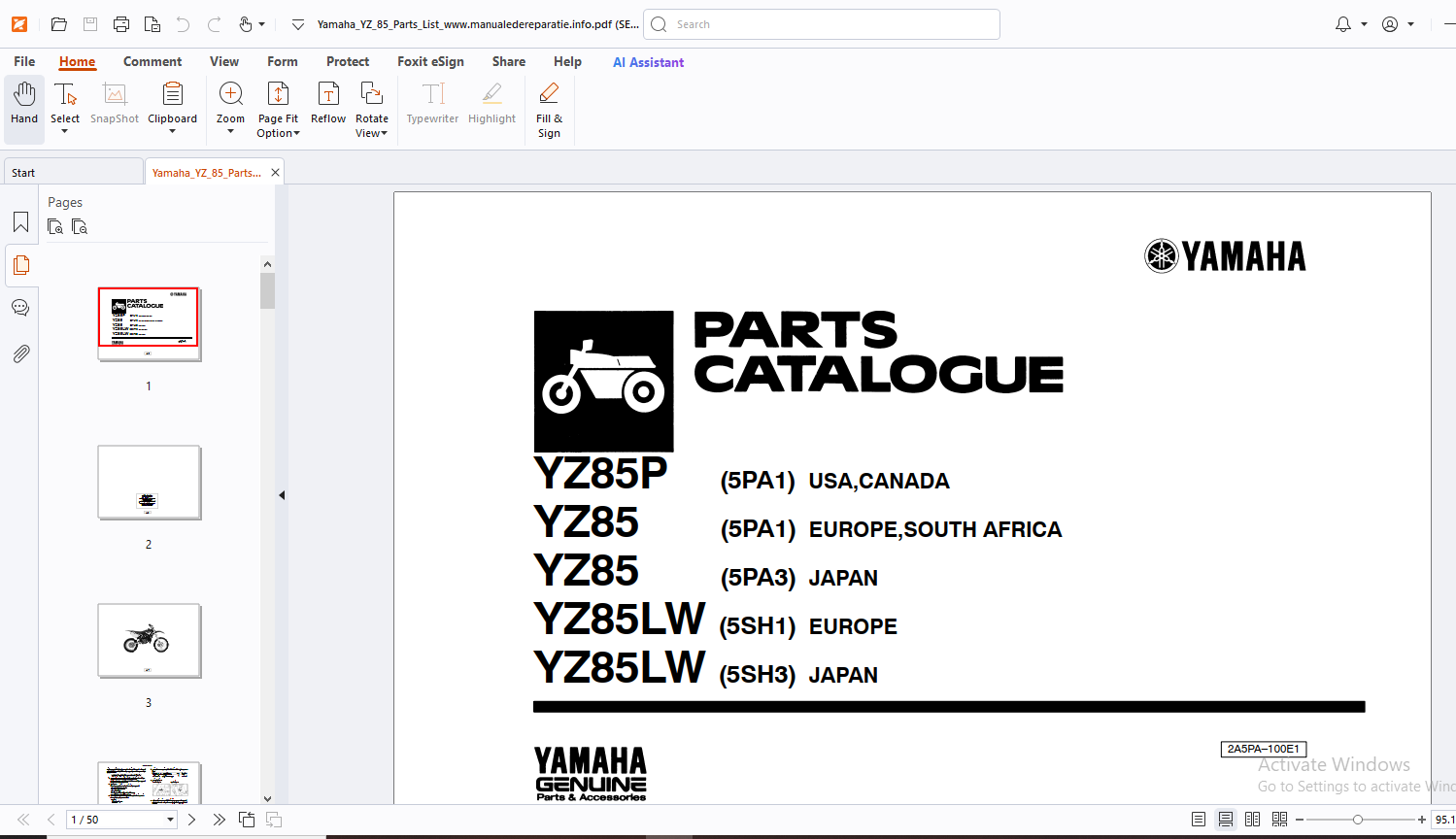Go to the next page arrow
This screenshot has width=1456, height=839.
191,820
